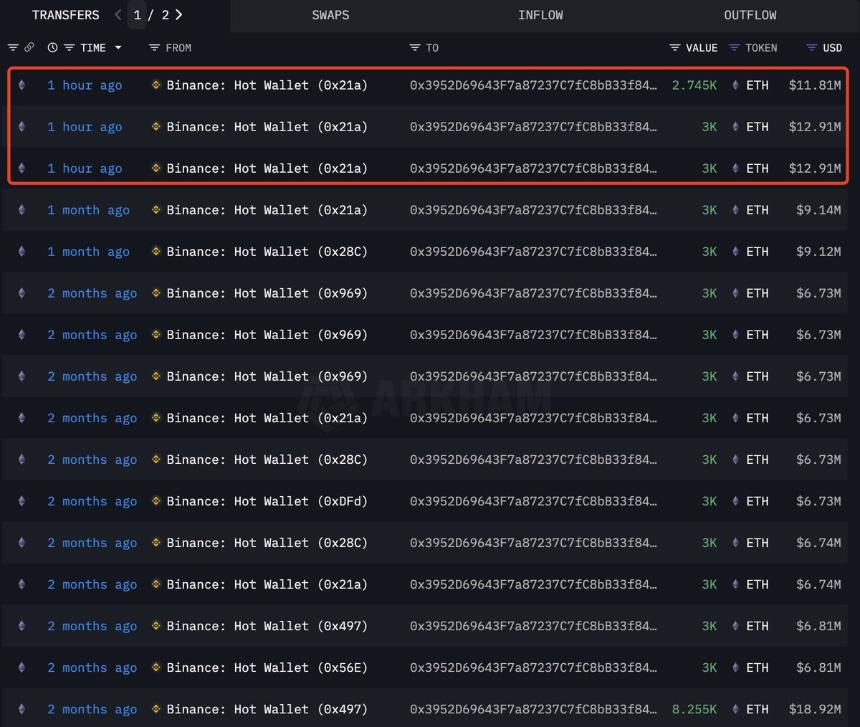Screen dimensions: 860x727
Task: Click the funnel icon next to VALUE header
Action: (x=674, y=47)
